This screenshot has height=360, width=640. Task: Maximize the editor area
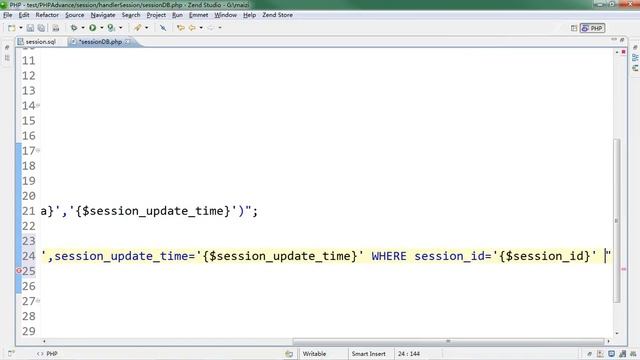pyautogui.click(x=622, y=40)
